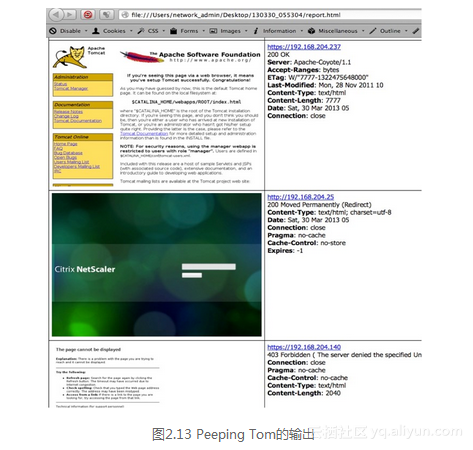Click the '200 Moved Permanently (Redirect)' status text
473x450 pixels.
[319, 205]
